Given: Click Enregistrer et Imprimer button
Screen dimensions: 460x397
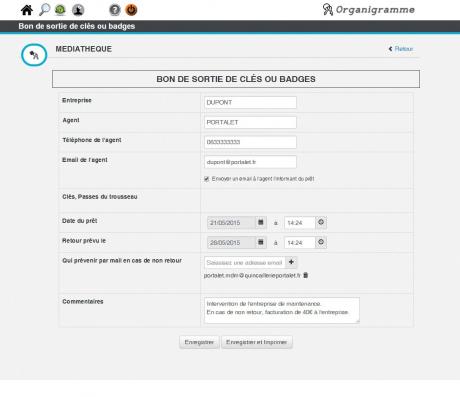Looking at the screenshot, I should coord(257,342).
